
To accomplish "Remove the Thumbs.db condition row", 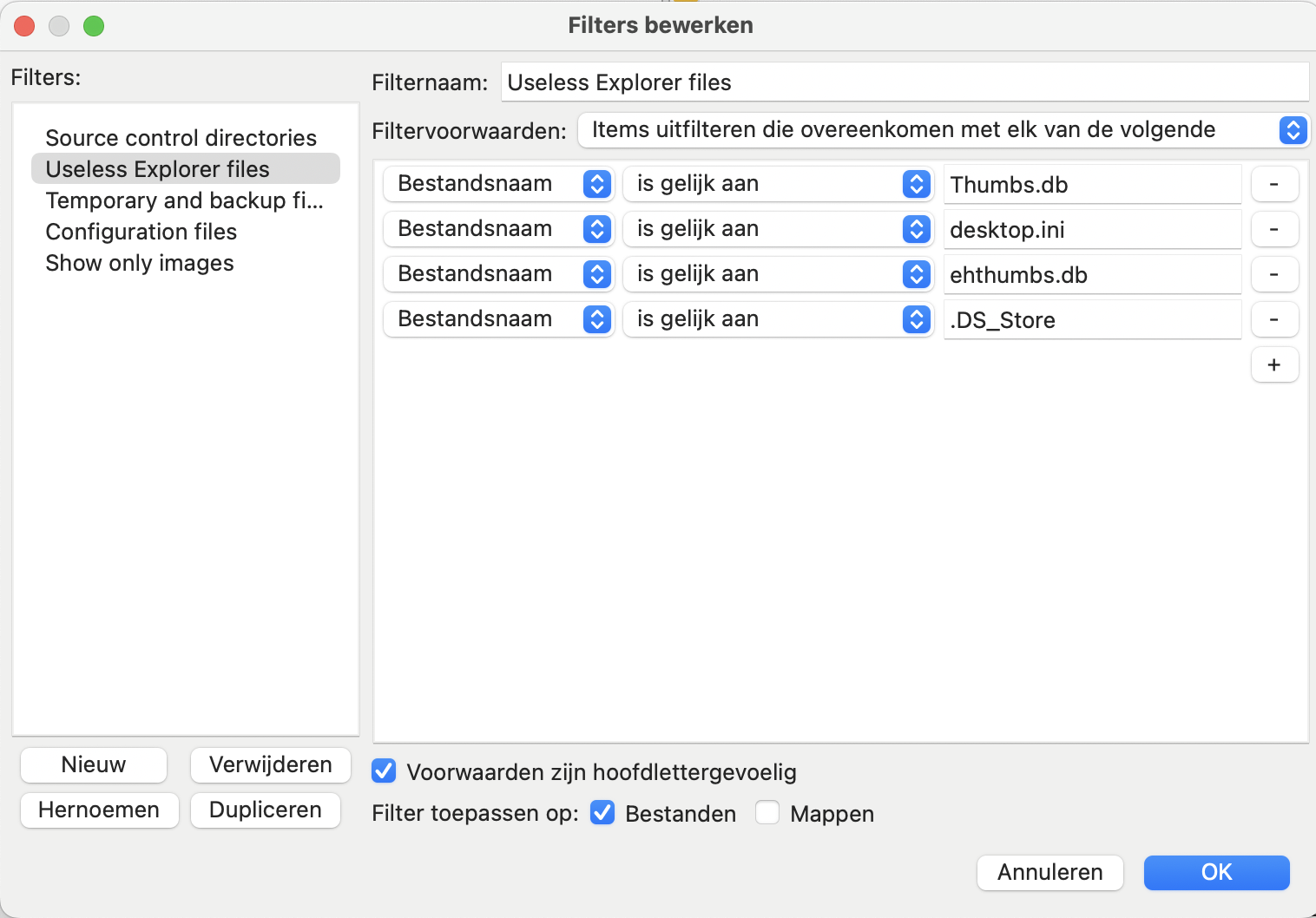I will [1273, 184].
